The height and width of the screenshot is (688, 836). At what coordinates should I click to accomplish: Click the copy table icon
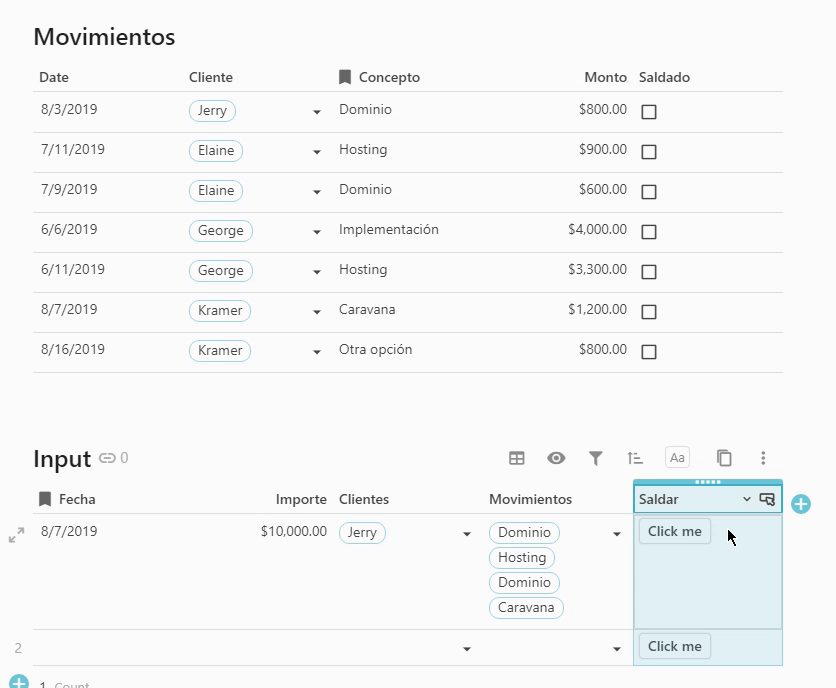(x=724, y=458)
